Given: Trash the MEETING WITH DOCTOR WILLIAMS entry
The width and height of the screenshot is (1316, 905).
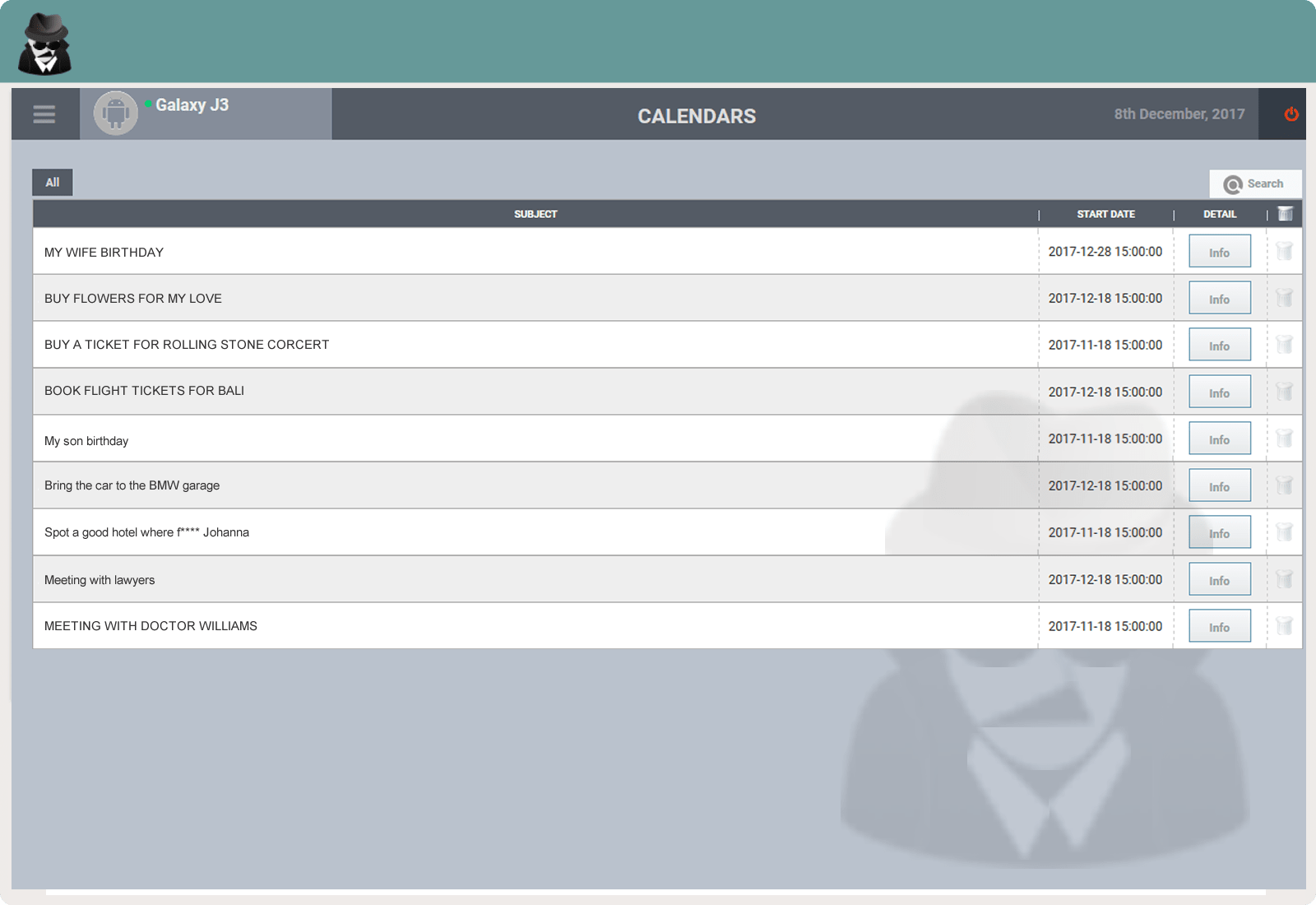Looking at the screenshot, I should [x=1285, y=626].
